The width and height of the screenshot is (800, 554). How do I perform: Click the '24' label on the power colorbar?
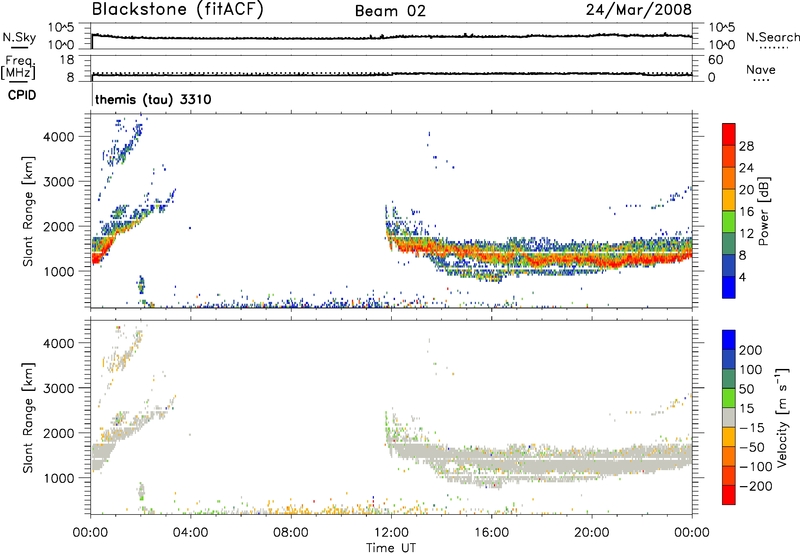(x=746, y=168)
